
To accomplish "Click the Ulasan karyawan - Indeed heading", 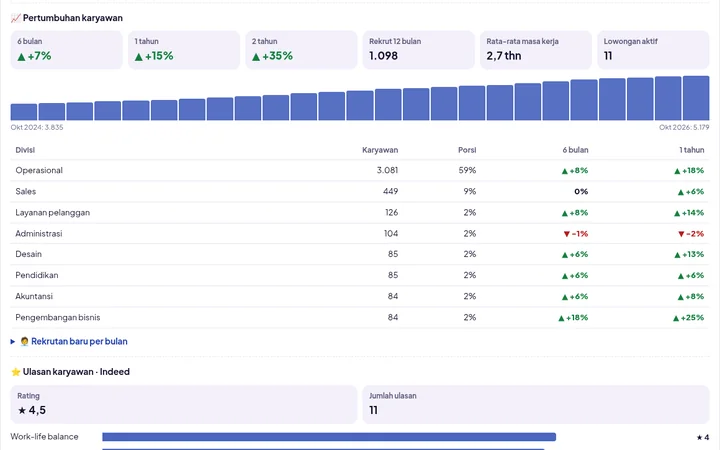I will tap(76, 372).
